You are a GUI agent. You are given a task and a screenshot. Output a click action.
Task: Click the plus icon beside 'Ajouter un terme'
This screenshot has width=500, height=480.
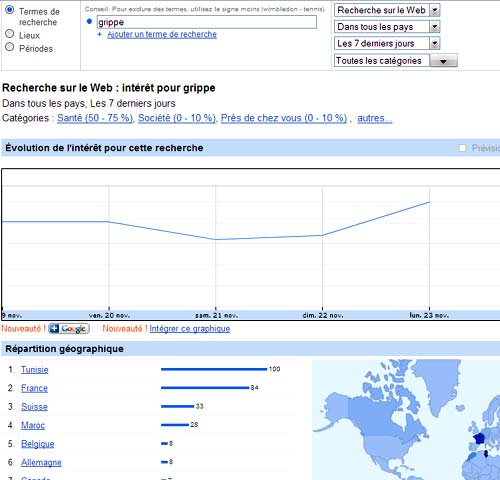[x=99, y=34]
